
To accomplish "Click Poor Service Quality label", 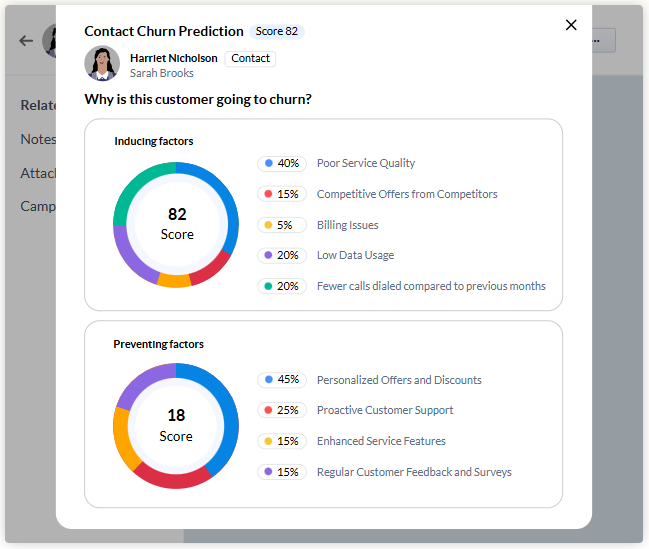I will tap(366, 163).
